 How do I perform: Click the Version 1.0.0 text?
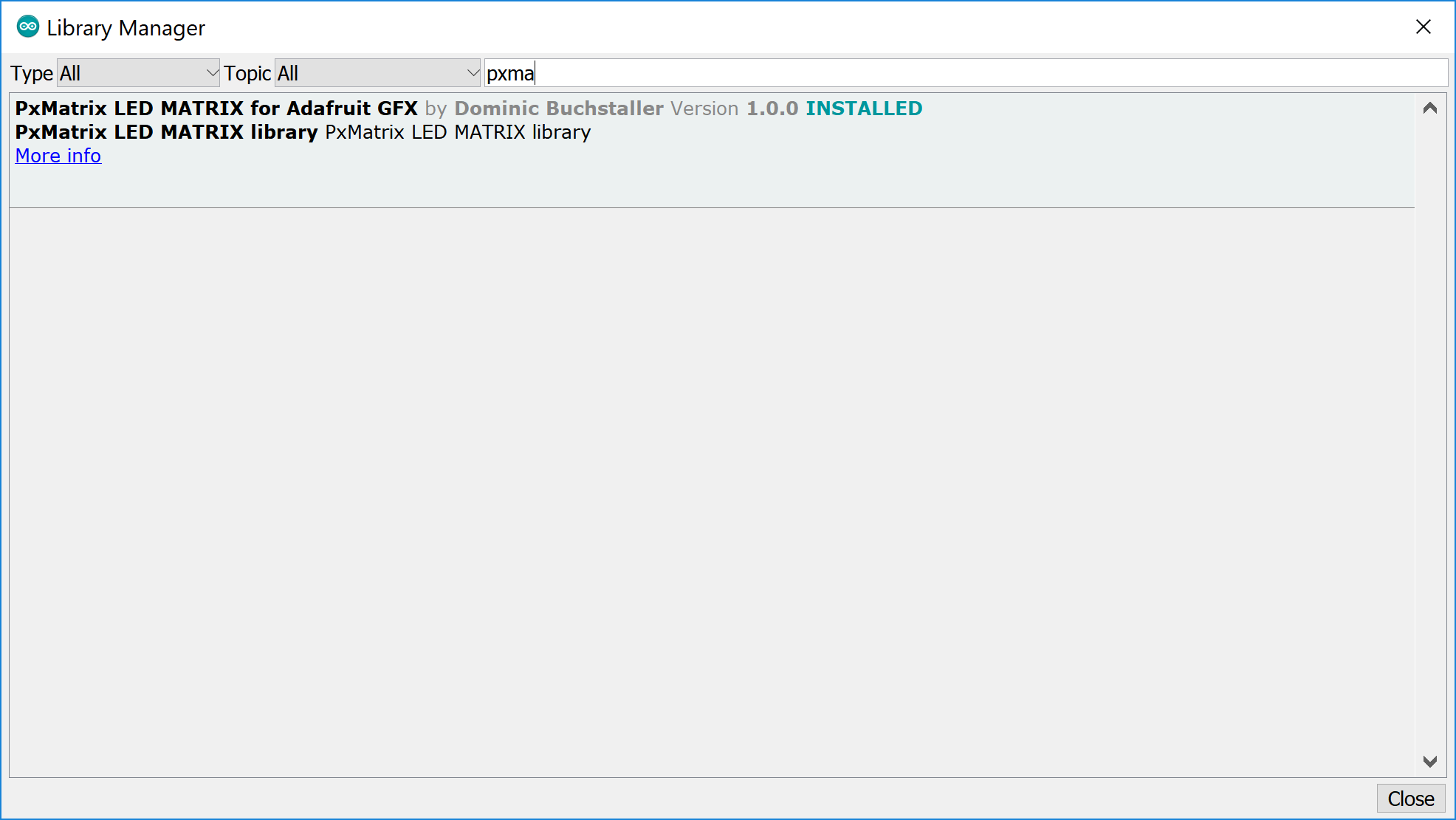tap(734, 108)
